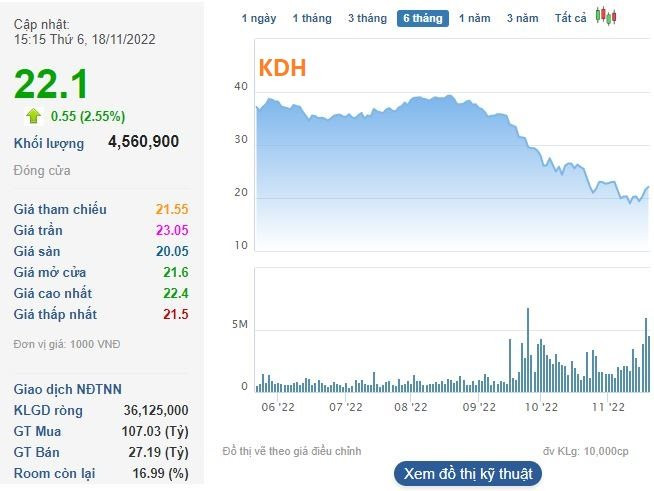Click the green up-arrow price change icon

click(33, 116)
